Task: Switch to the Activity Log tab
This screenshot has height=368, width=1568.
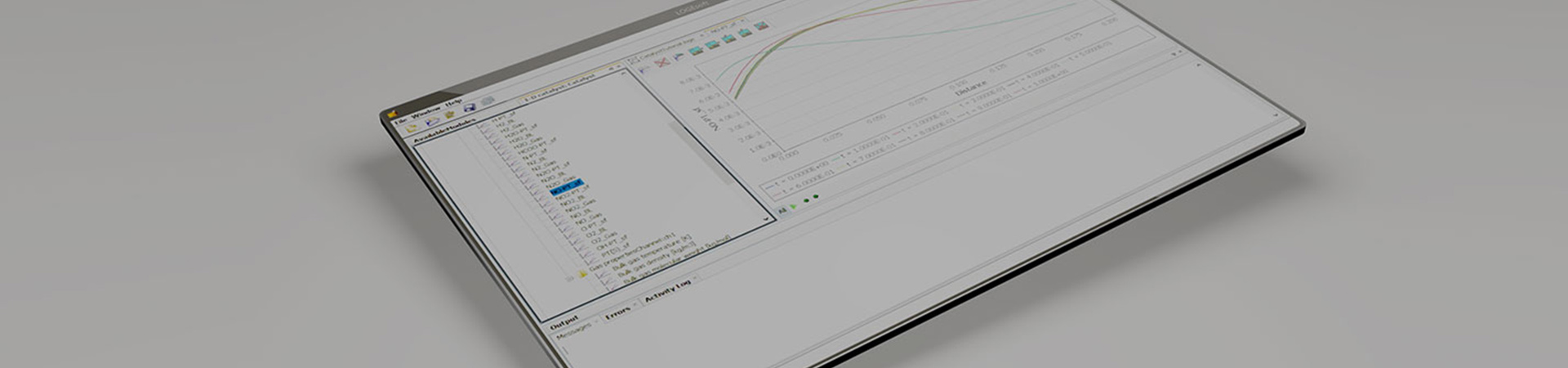Action: [x=667, y=291]
